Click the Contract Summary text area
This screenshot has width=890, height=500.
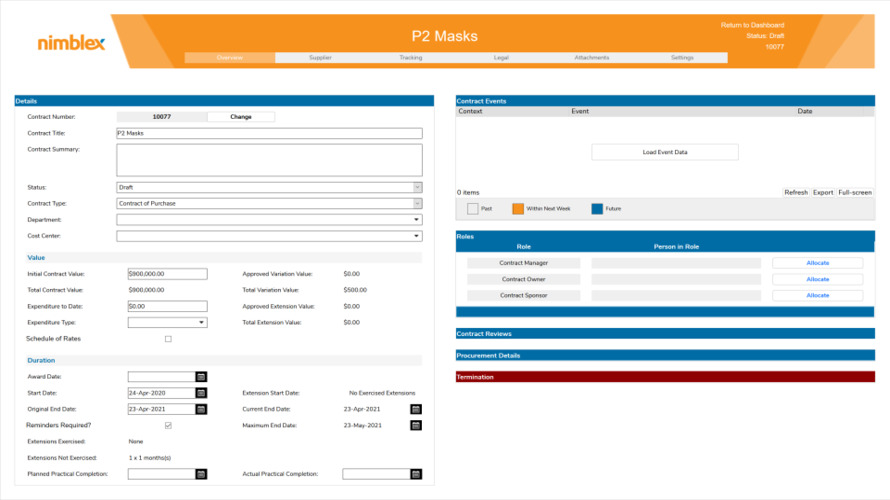click(x=269, y=160)
